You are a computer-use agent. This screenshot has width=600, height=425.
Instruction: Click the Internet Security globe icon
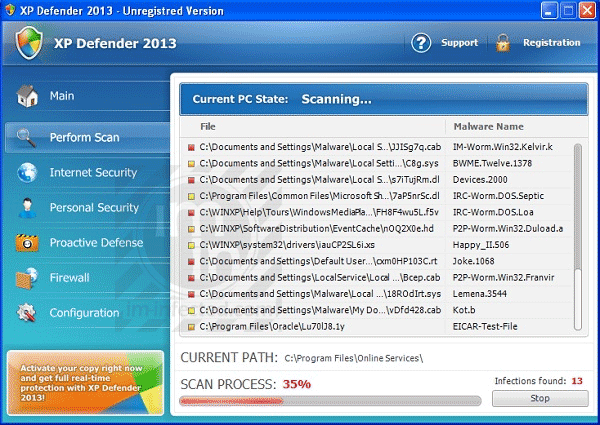click(27, 173)
